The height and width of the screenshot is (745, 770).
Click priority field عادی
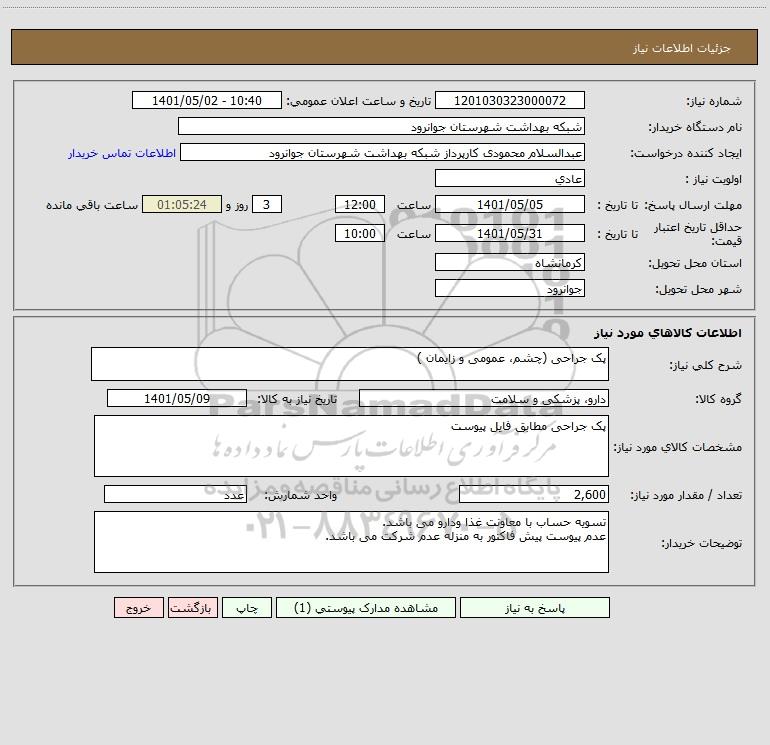510,179
